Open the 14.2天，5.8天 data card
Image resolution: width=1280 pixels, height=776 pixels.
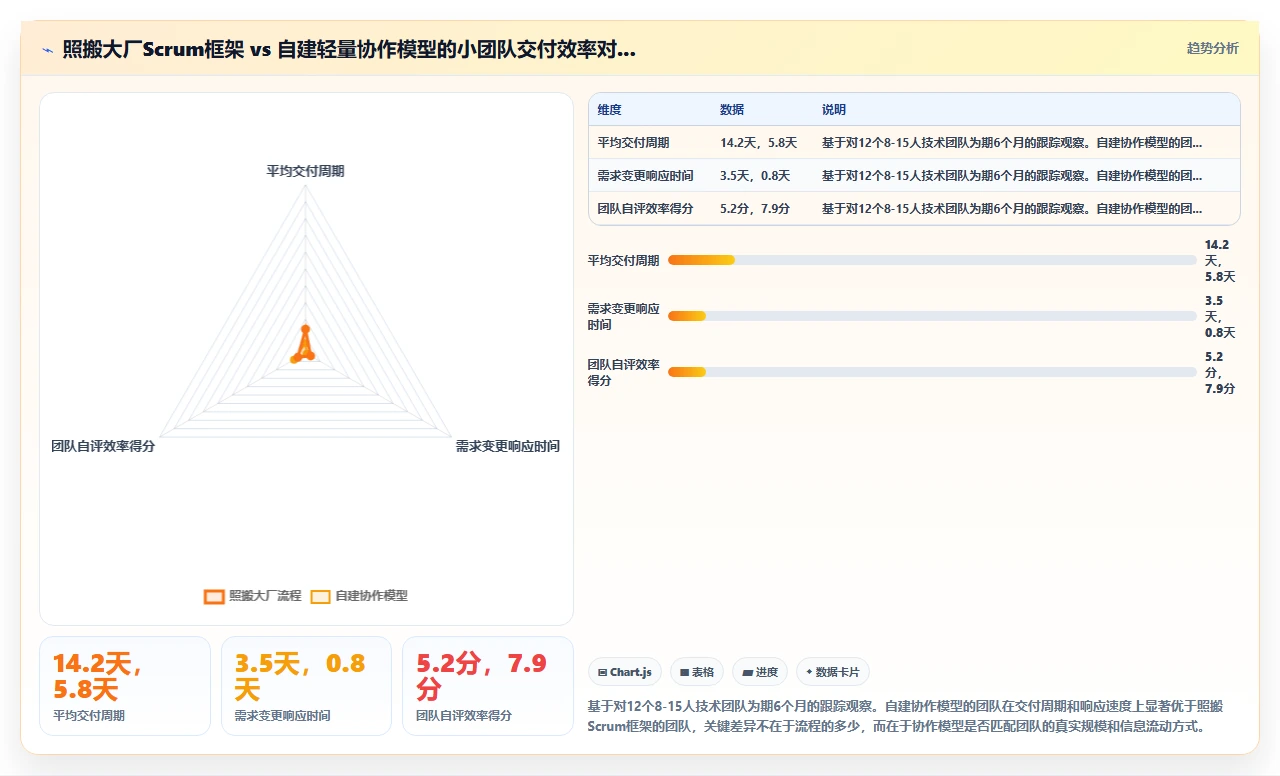tap(125, 686)
